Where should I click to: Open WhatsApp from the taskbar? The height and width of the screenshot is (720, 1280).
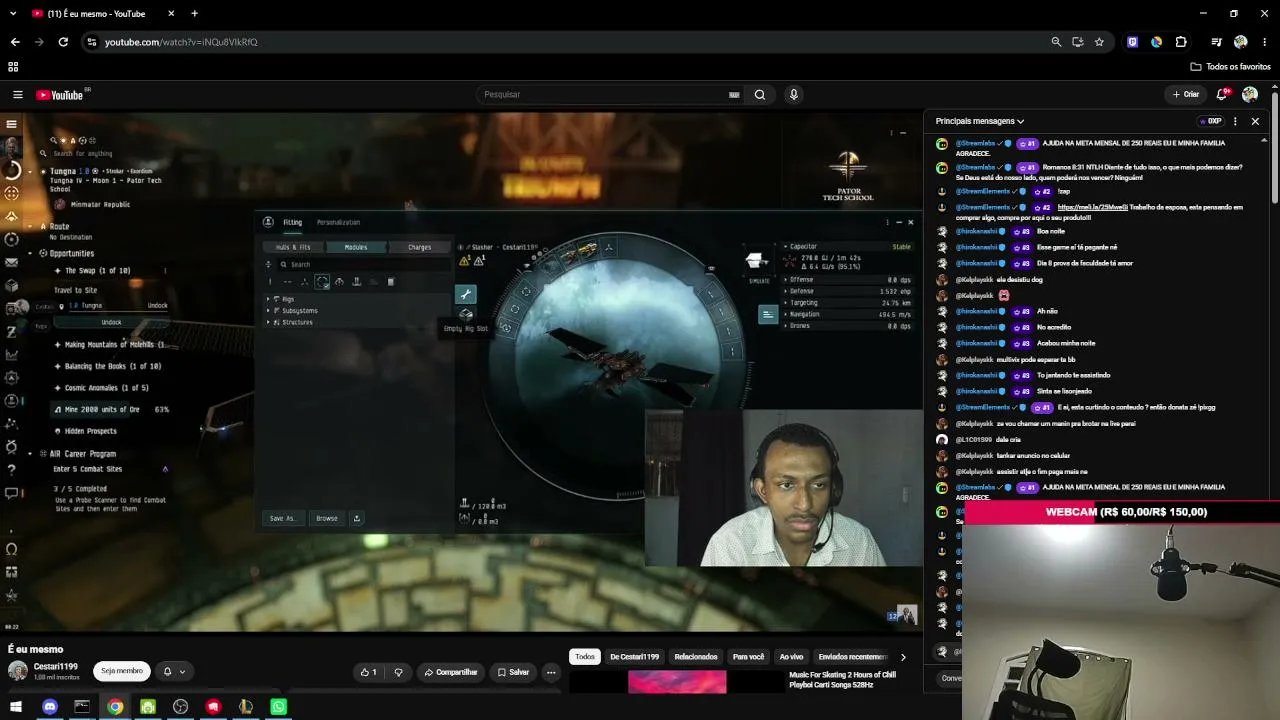pos(278,707)
